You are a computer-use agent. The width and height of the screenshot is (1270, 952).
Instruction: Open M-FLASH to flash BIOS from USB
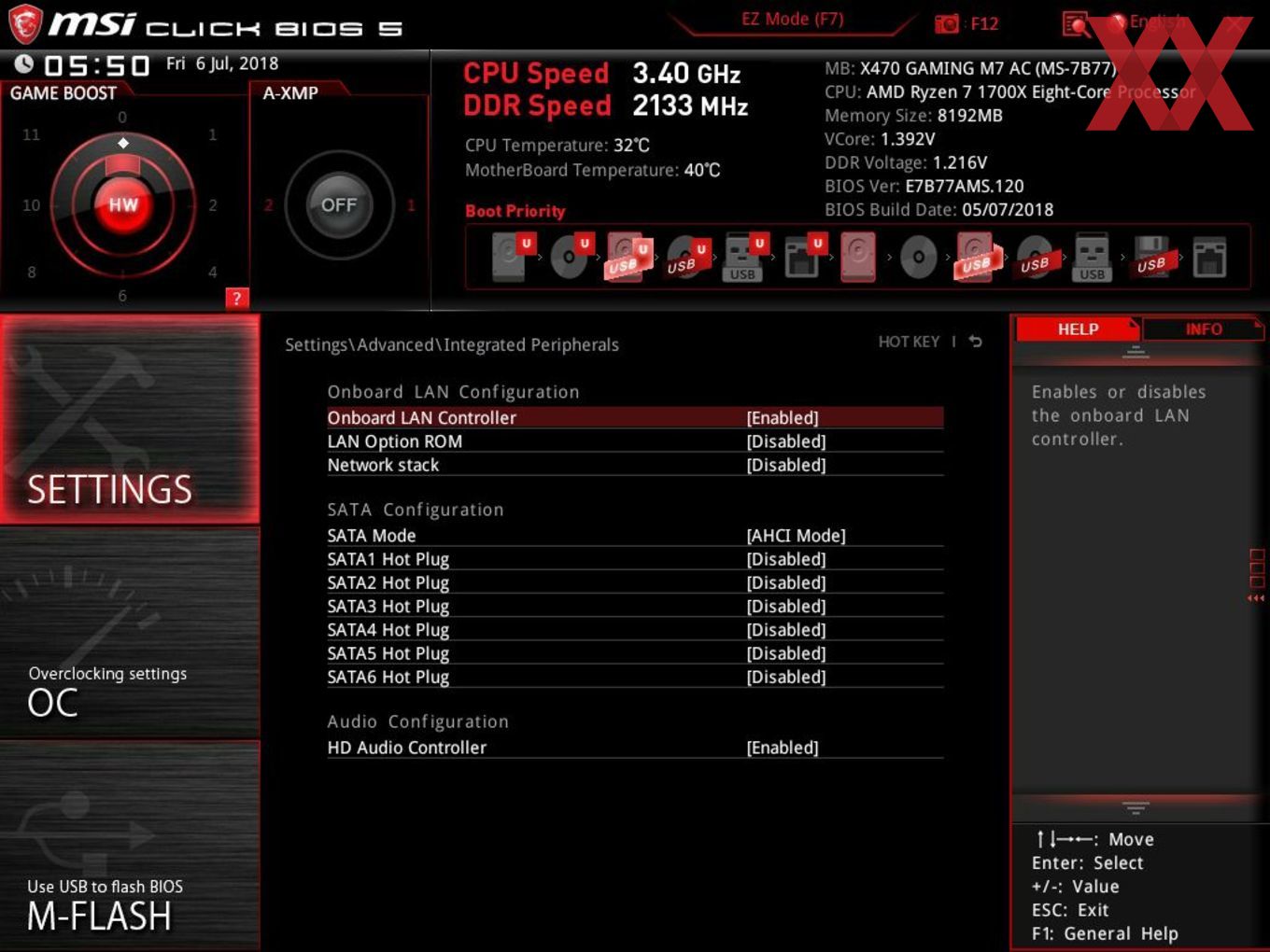click(130, 845)
